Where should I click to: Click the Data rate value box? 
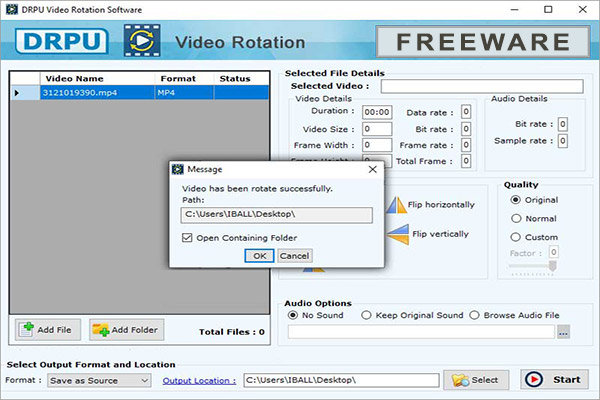466,112
